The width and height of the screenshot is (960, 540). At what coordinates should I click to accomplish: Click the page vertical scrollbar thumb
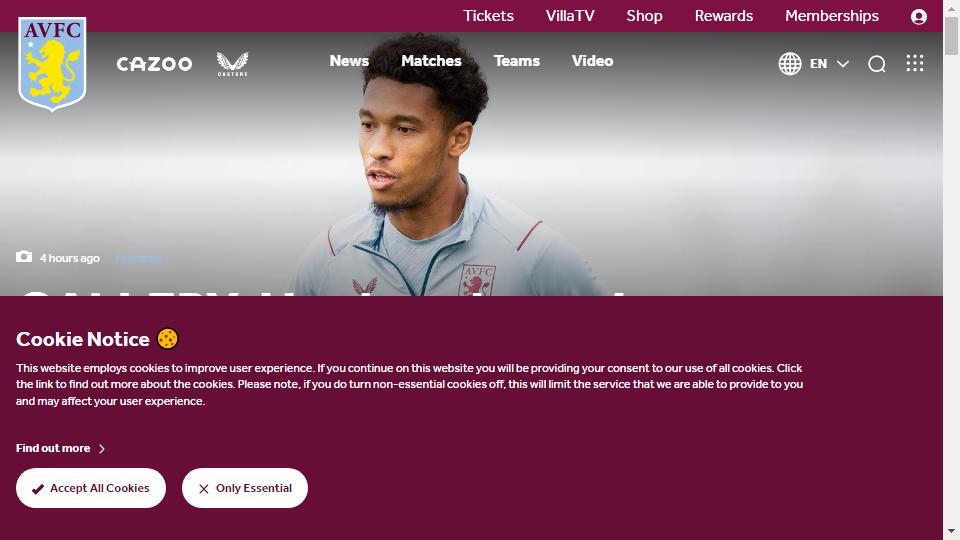[x=951, y=37]
